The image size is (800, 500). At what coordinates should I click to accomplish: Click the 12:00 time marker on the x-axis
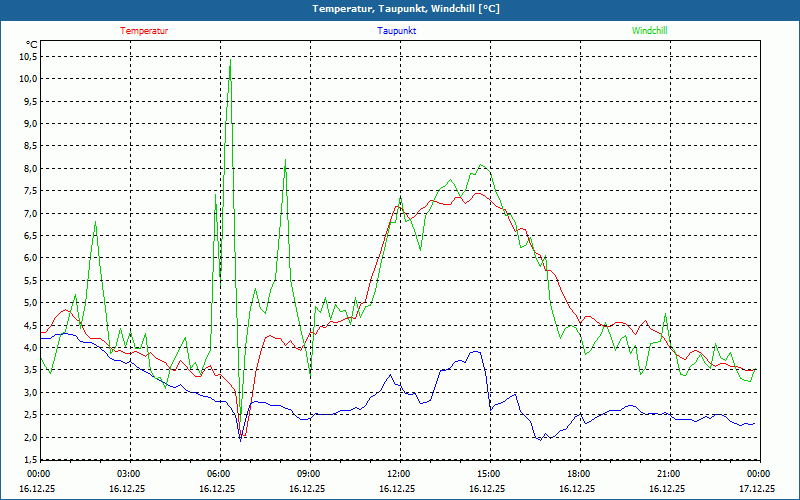coord(399,474)
